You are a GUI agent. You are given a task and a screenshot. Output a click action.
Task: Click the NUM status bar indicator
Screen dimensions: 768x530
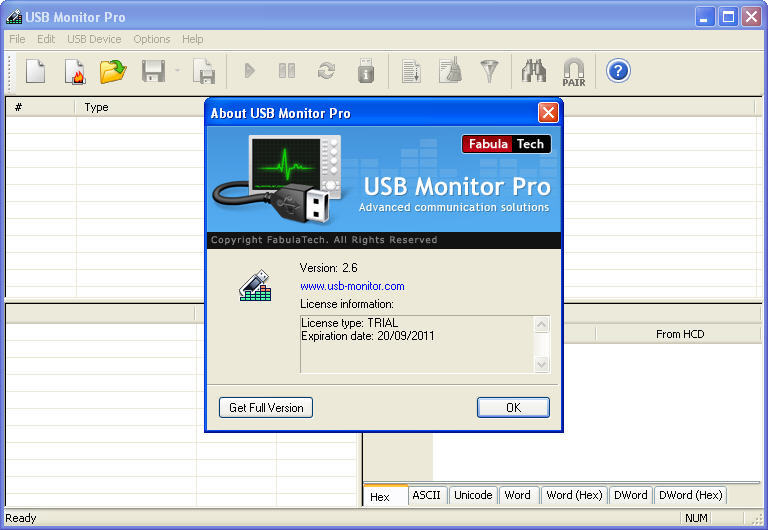point(696,518)
